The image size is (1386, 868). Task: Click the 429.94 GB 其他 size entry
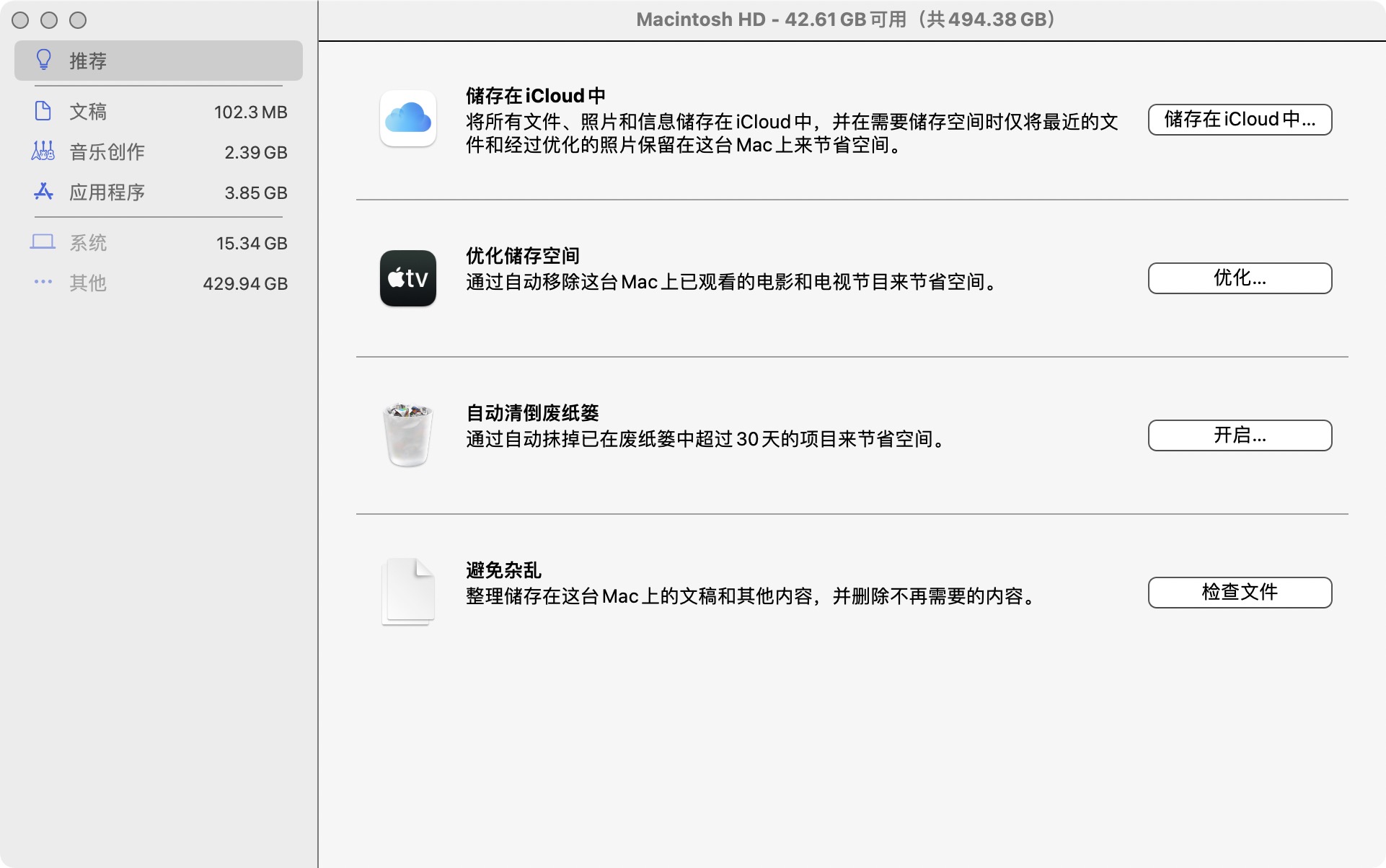pyautogui.click(x=245, y=283)
